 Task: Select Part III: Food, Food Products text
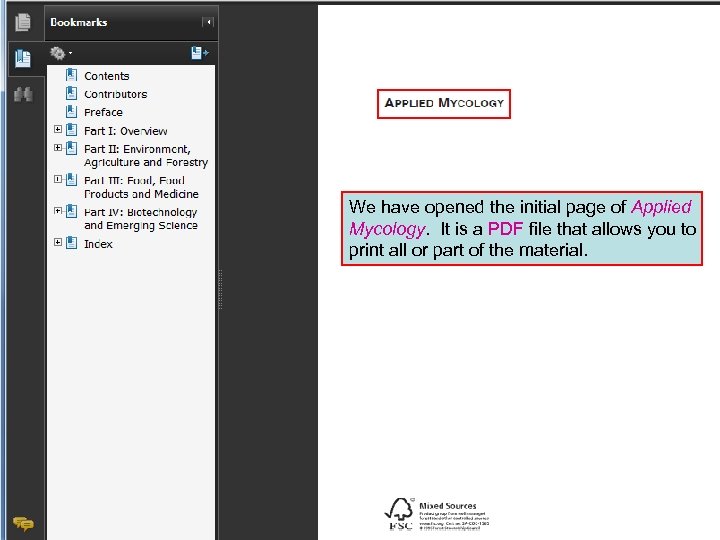[141, 187]
